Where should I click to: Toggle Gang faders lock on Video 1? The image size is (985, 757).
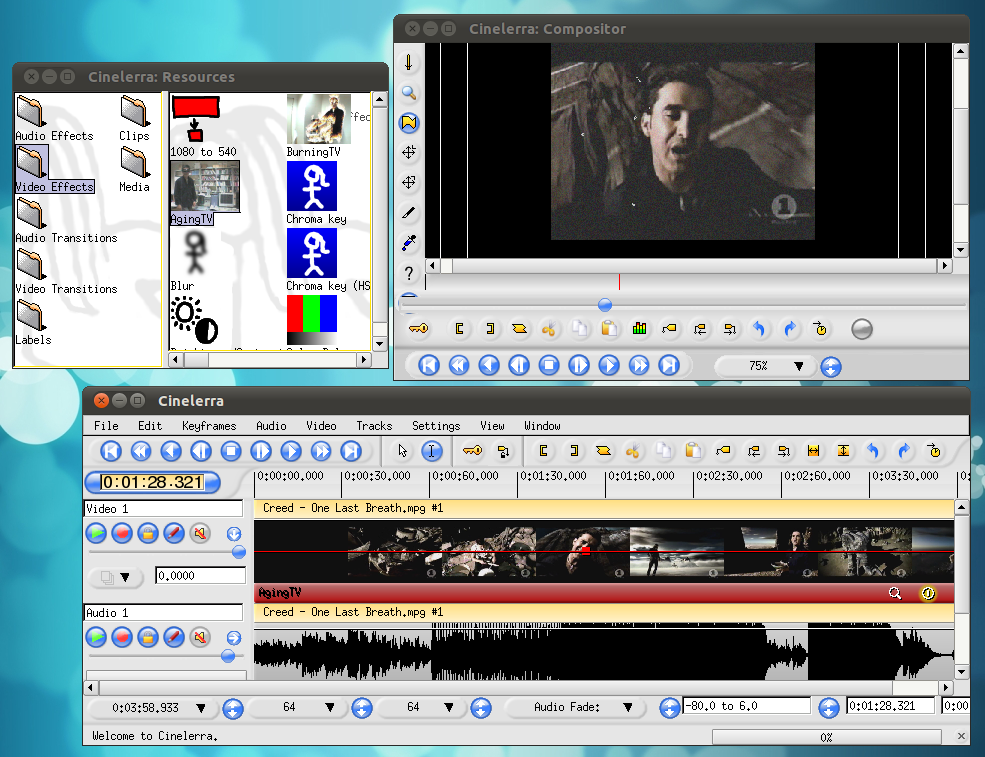(x=148, y=533)
